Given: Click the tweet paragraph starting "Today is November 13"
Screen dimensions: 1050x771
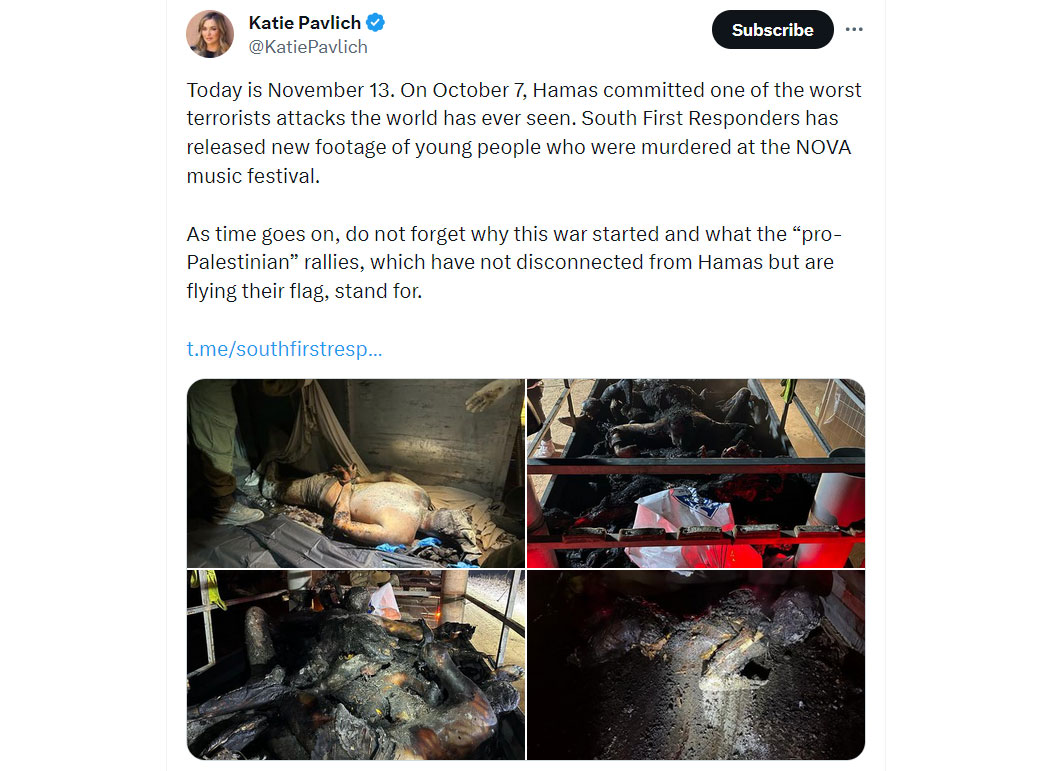Looking at the screenshot, I should pyautogui.click(x=524, y=133).
